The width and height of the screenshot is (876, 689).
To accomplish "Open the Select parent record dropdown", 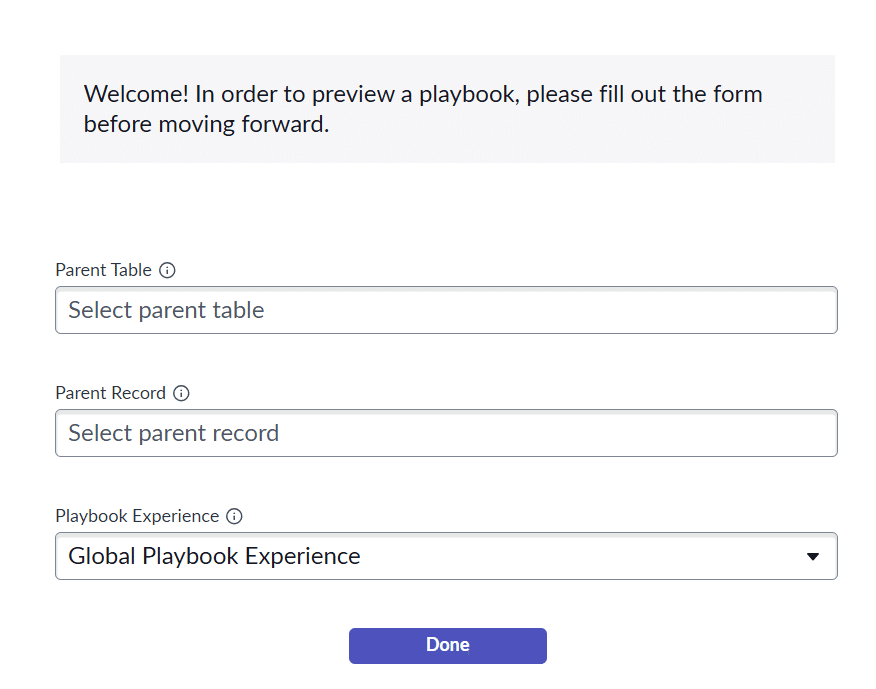I will (446, 433).
